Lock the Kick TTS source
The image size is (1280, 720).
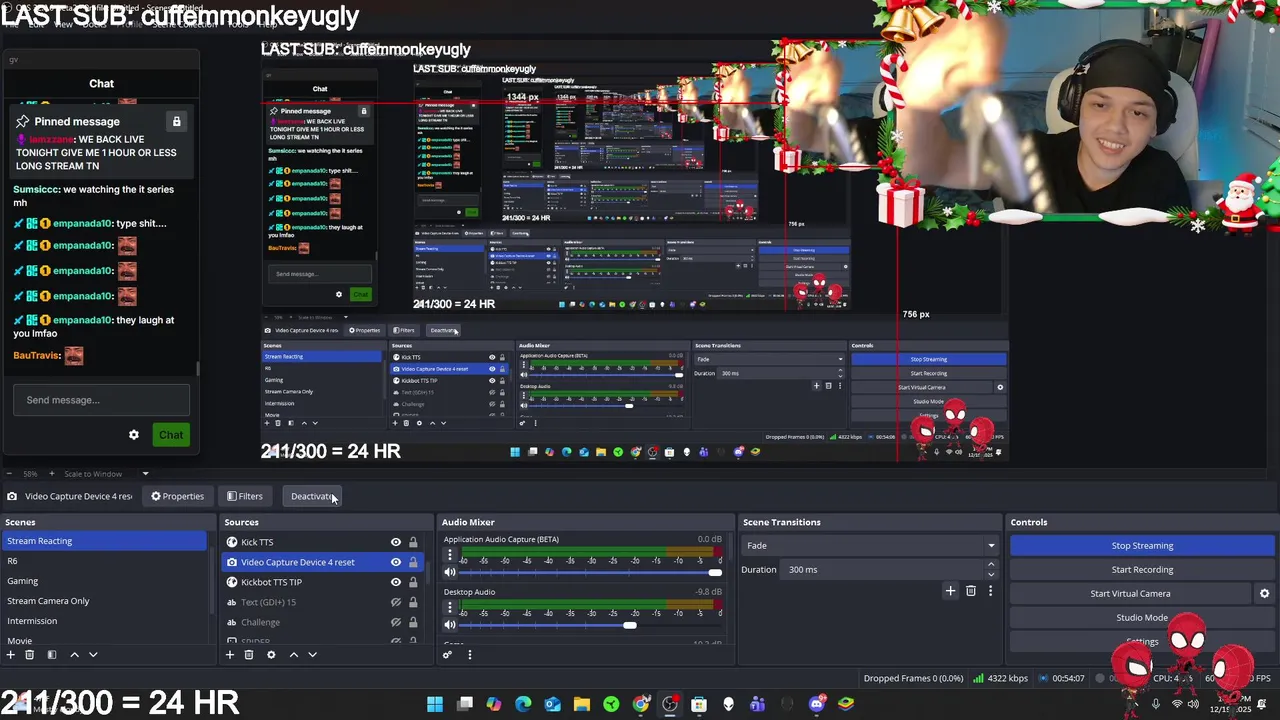(413, 542)
